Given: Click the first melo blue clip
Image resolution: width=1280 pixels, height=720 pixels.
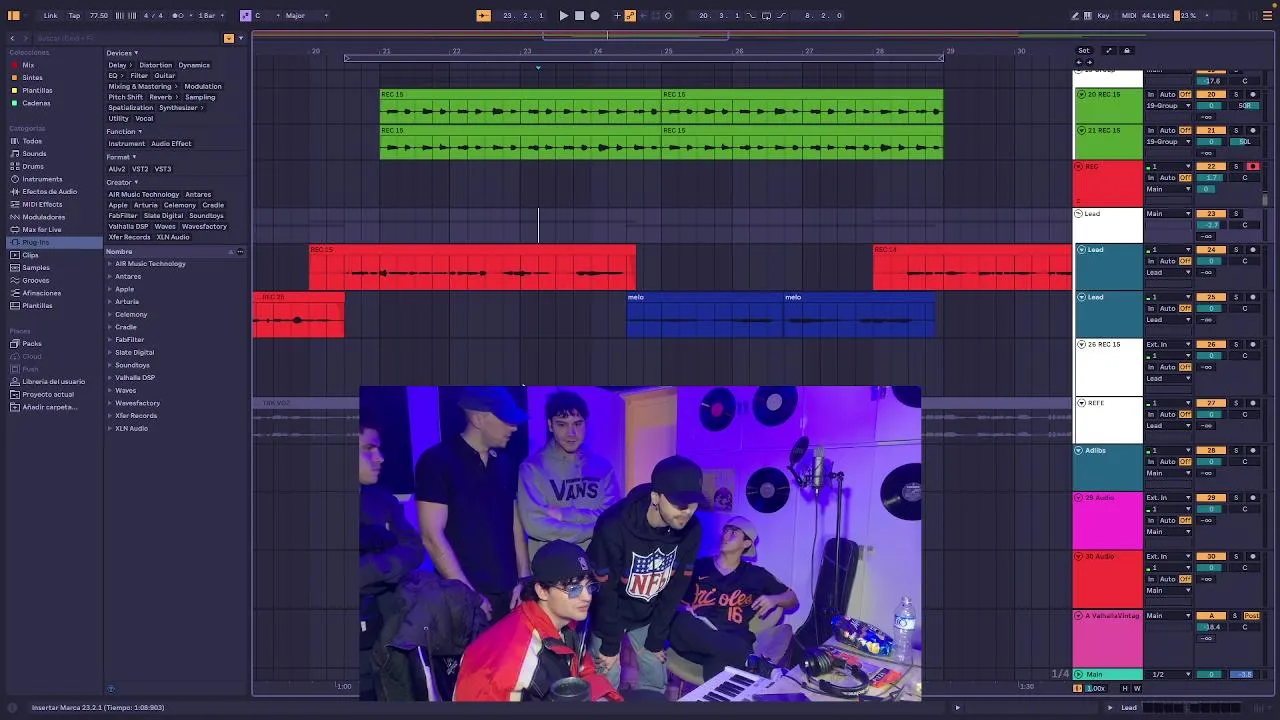Looking at the screenshot, I should [x=705, y=315].
